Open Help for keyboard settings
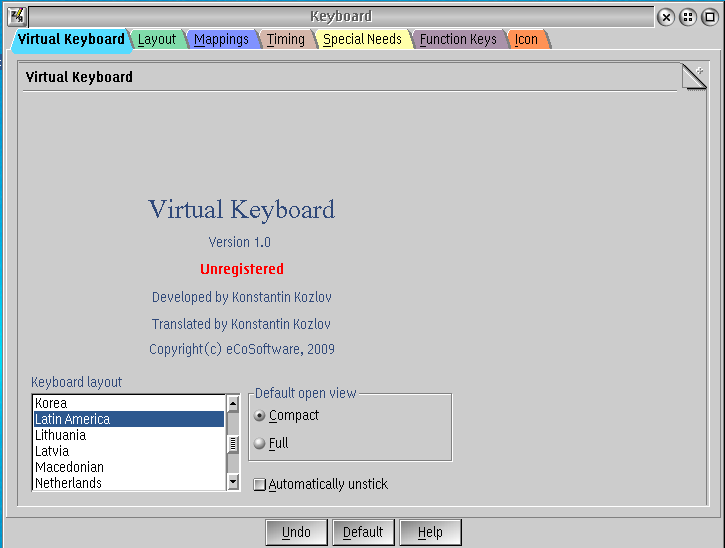Screen dimensions: 725x548 pyautogui.click(x=430, y=532)
